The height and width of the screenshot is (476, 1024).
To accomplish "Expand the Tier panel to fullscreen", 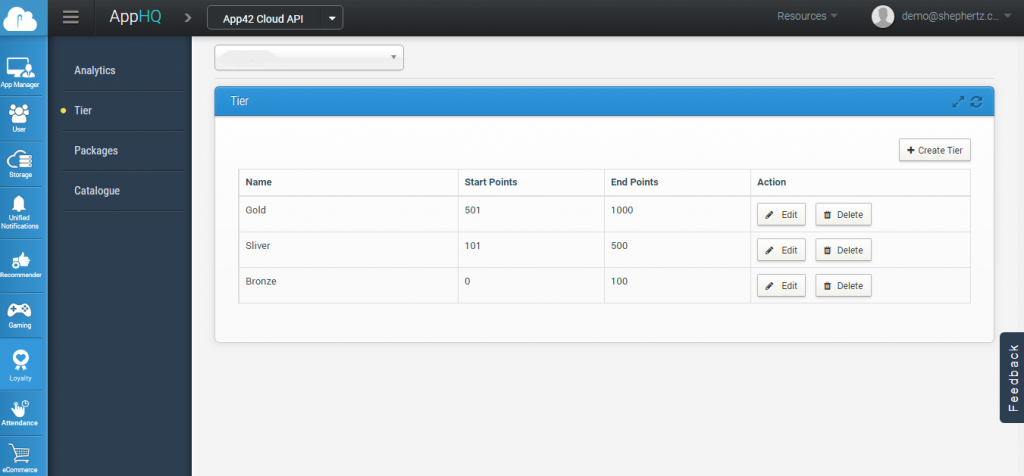I will point(958,101).
